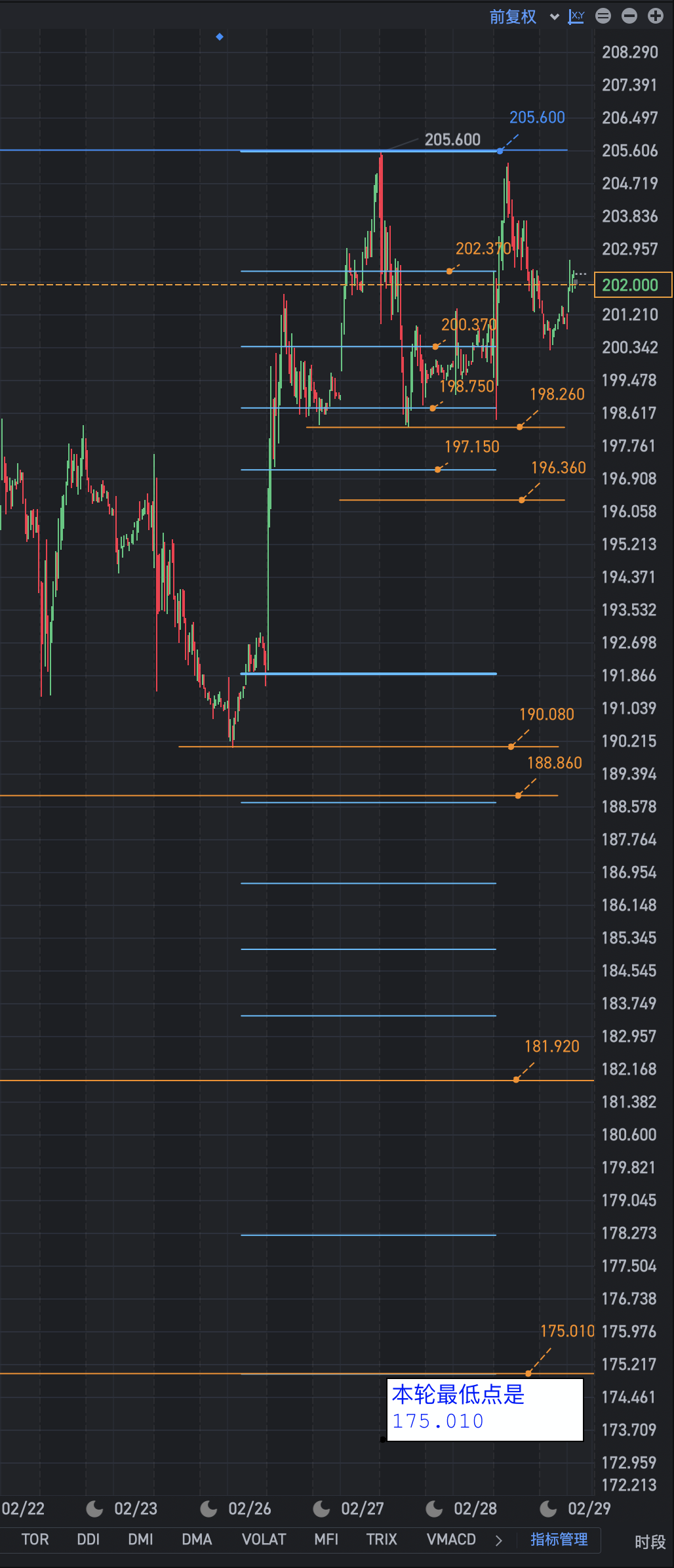The width and height of the screenshot is (674, 1568).
Task: Click the moon icon beside 02/23
Action: 95,1509
